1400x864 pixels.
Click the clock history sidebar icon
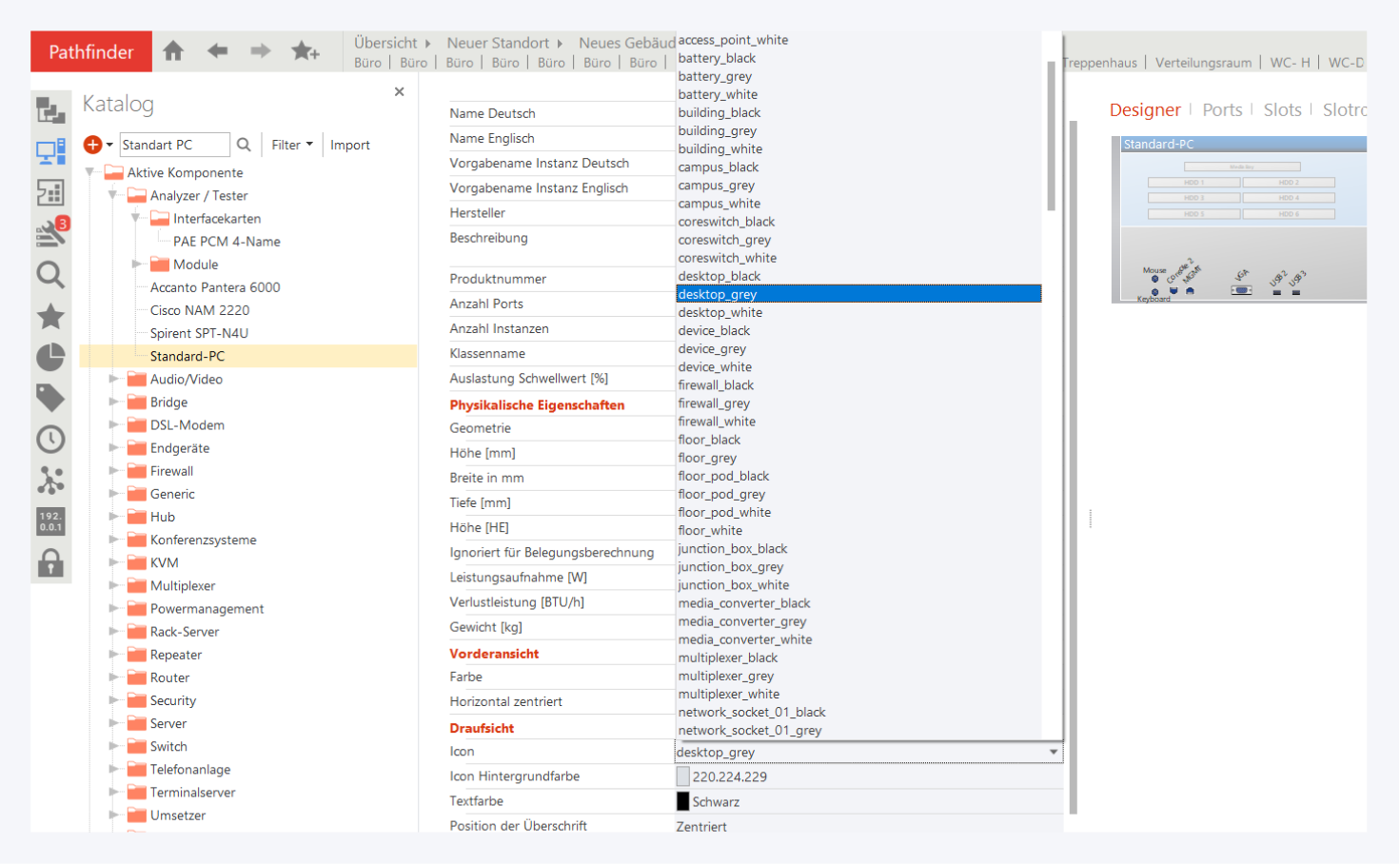pyautogui.click(x=50, y=440)
